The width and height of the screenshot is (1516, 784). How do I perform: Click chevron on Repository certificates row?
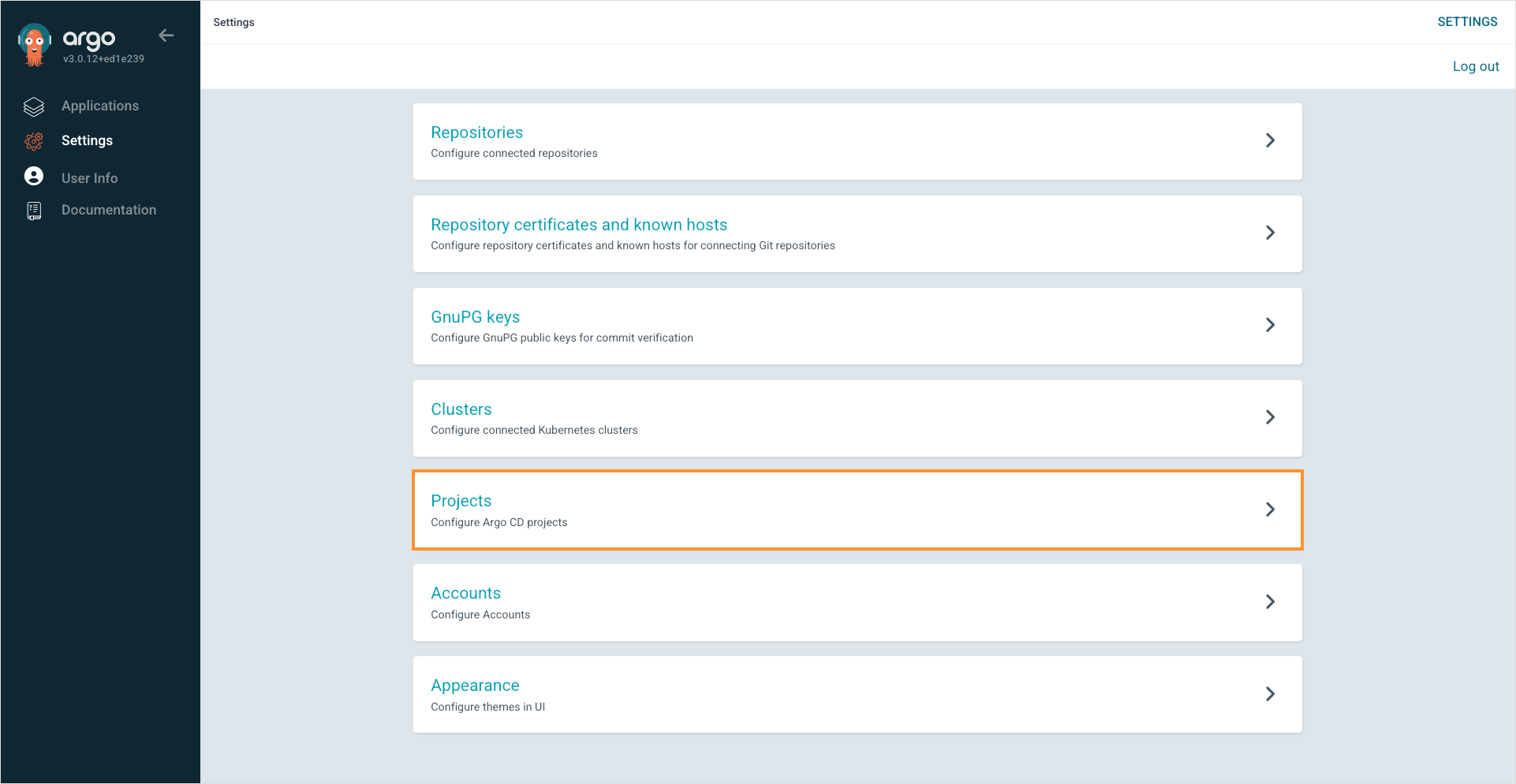(1269, 233)
